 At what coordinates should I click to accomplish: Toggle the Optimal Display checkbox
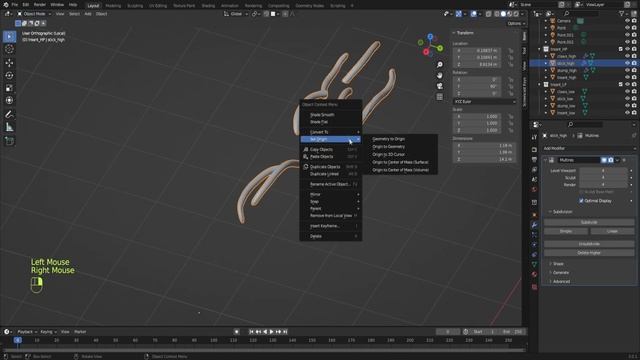[581, 201]
